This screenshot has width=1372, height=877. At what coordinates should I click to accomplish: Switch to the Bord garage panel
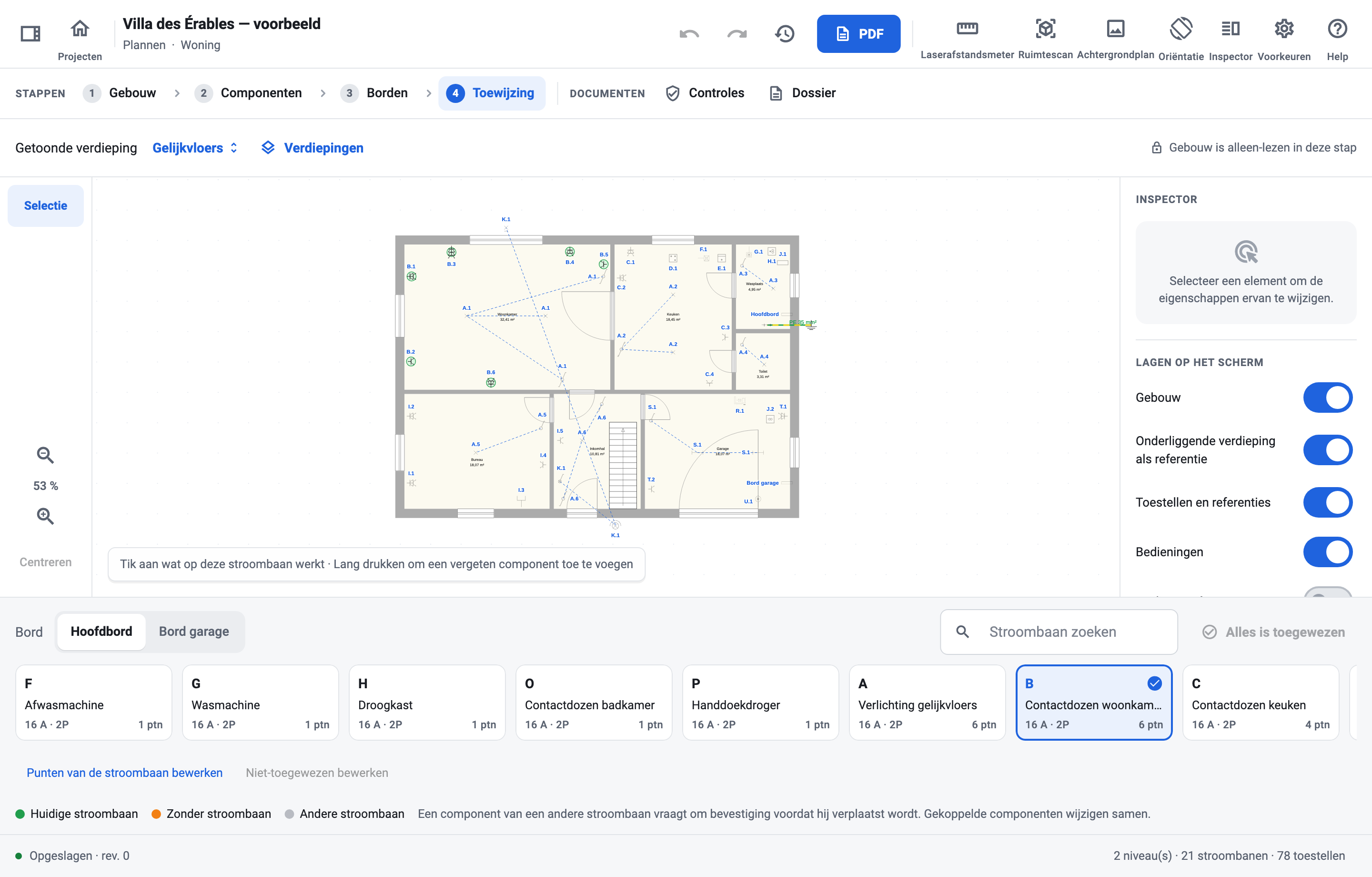194,631
